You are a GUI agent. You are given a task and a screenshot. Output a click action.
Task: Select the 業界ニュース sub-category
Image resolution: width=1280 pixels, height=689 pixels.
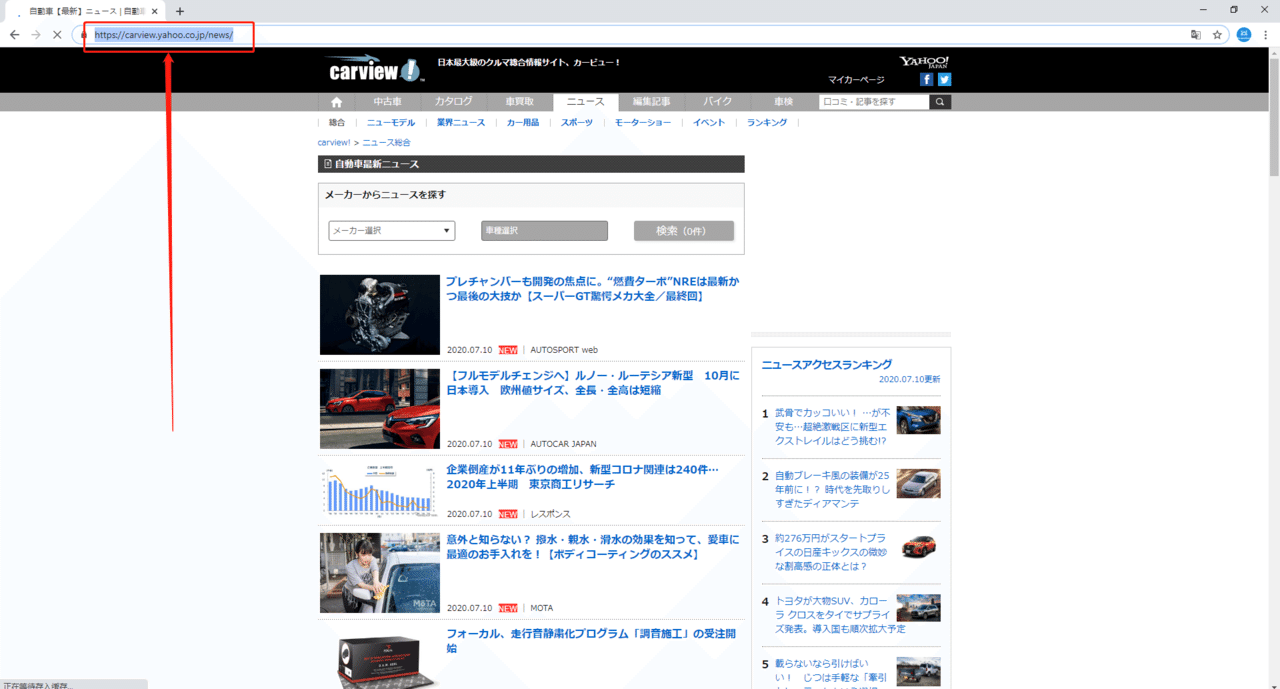pos(461,122)
